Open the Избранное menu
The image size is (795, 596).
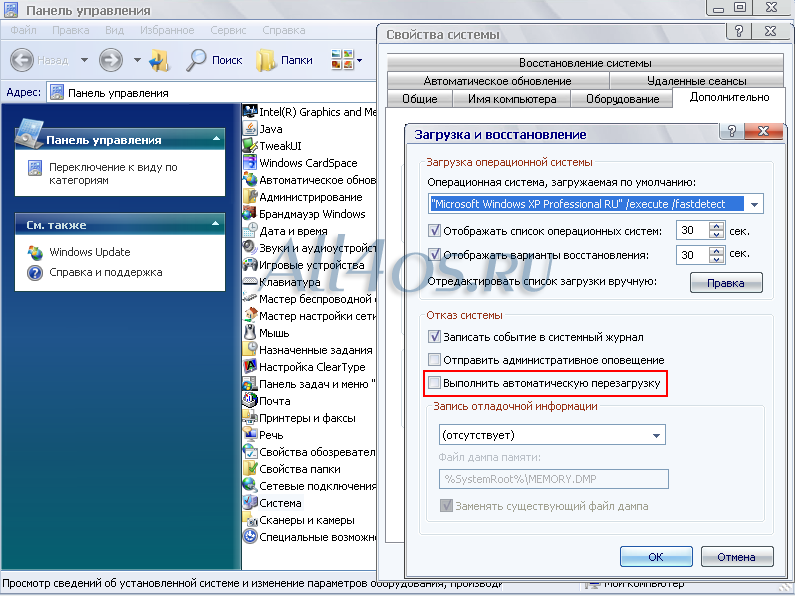(167, 30)
